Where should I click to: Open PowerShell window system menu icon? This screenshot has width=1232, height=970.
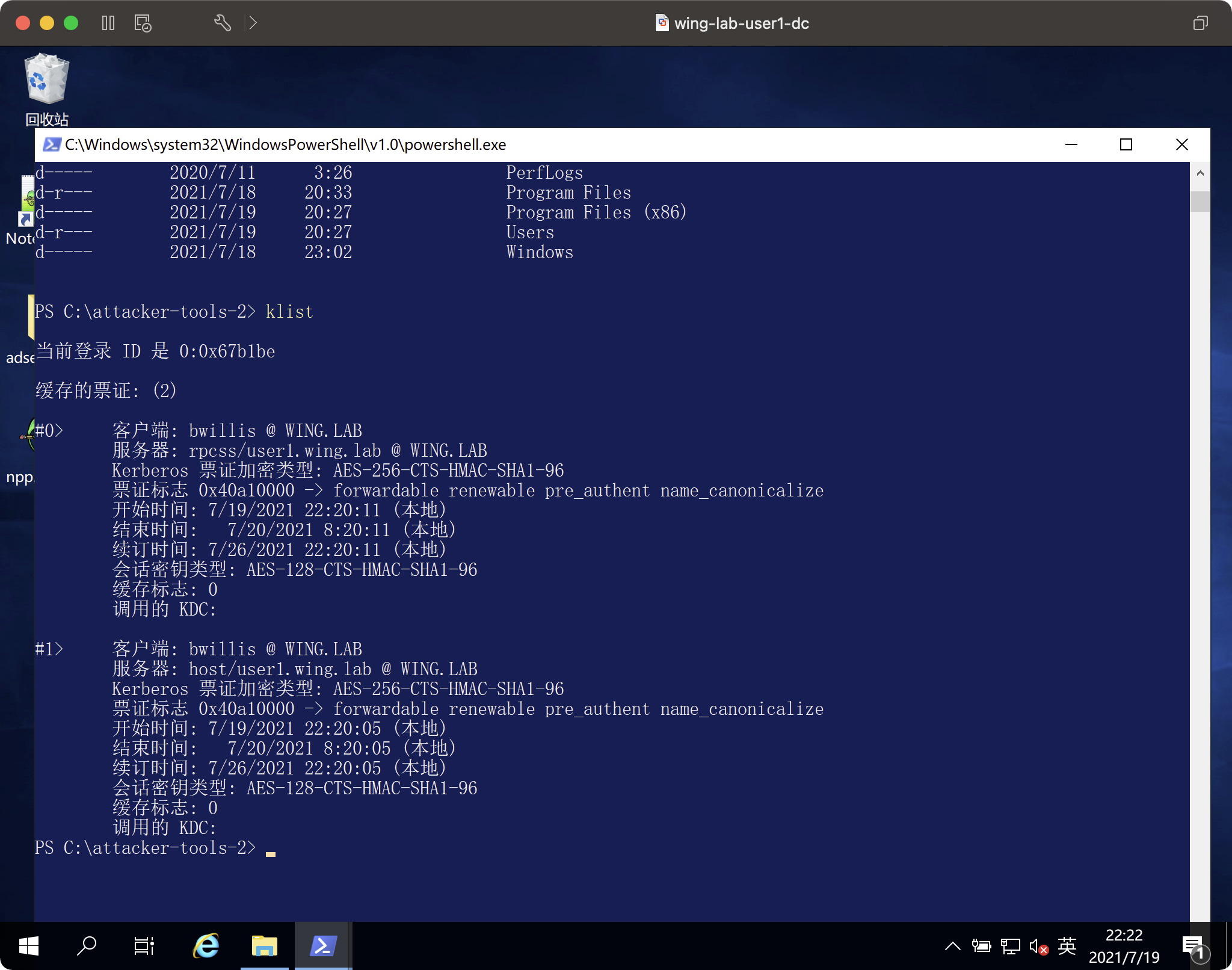(51, 144)
